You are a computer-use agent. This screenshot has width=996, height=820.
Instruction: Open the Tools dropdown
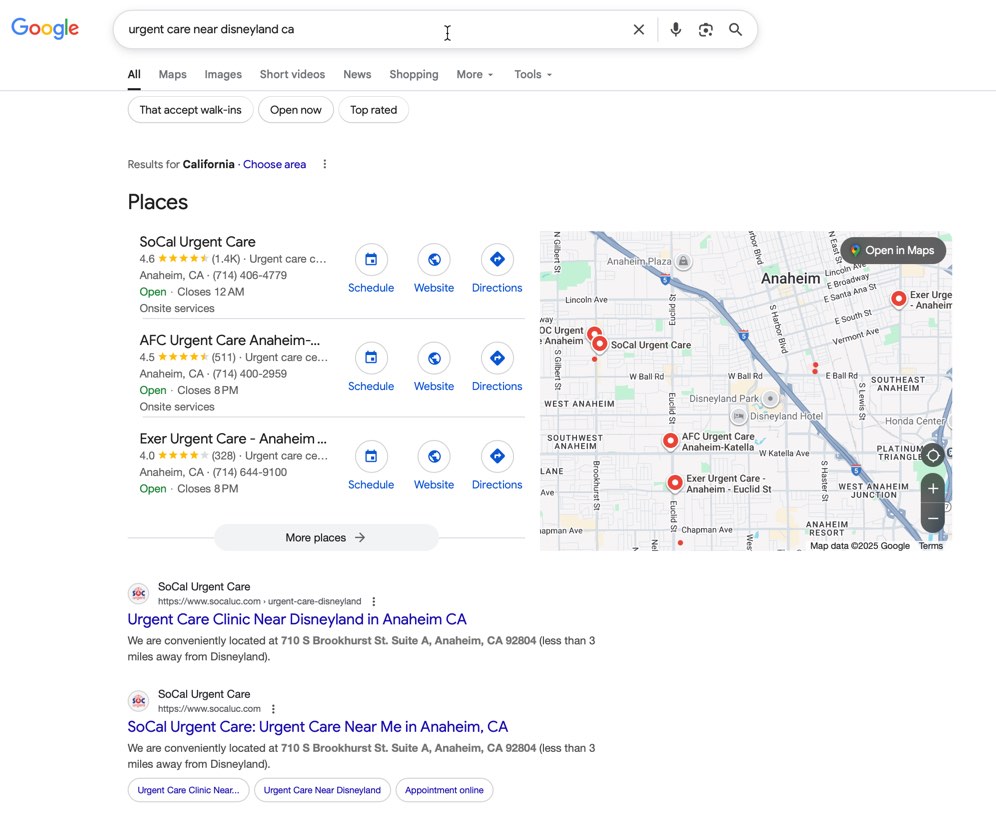[x=533, y=75]
